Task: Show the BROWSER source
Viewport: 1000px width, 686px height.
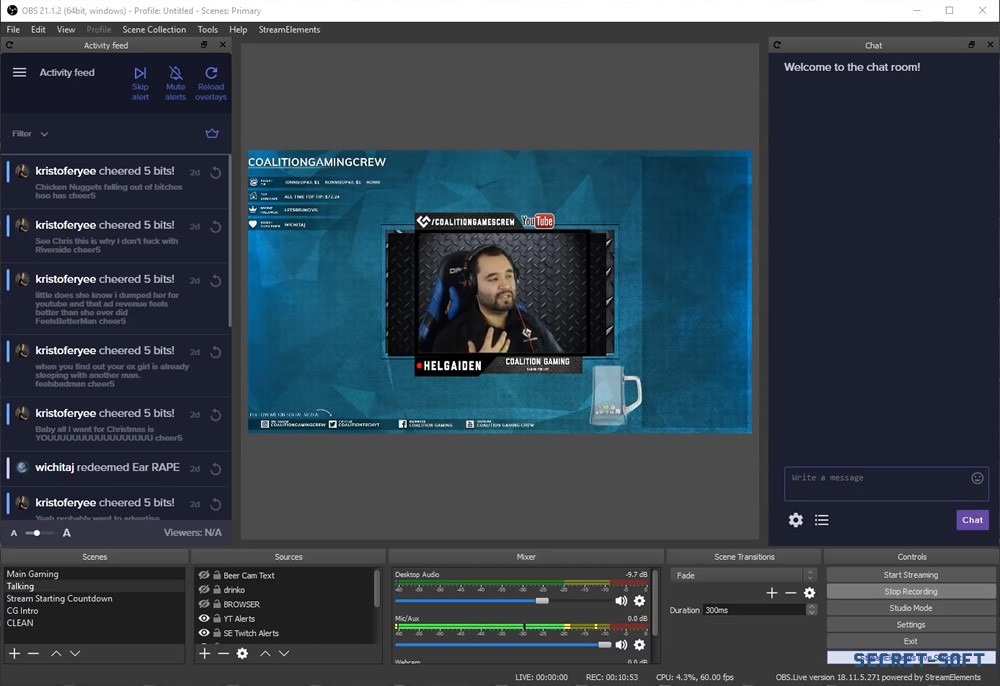Action: pos(204,604)
